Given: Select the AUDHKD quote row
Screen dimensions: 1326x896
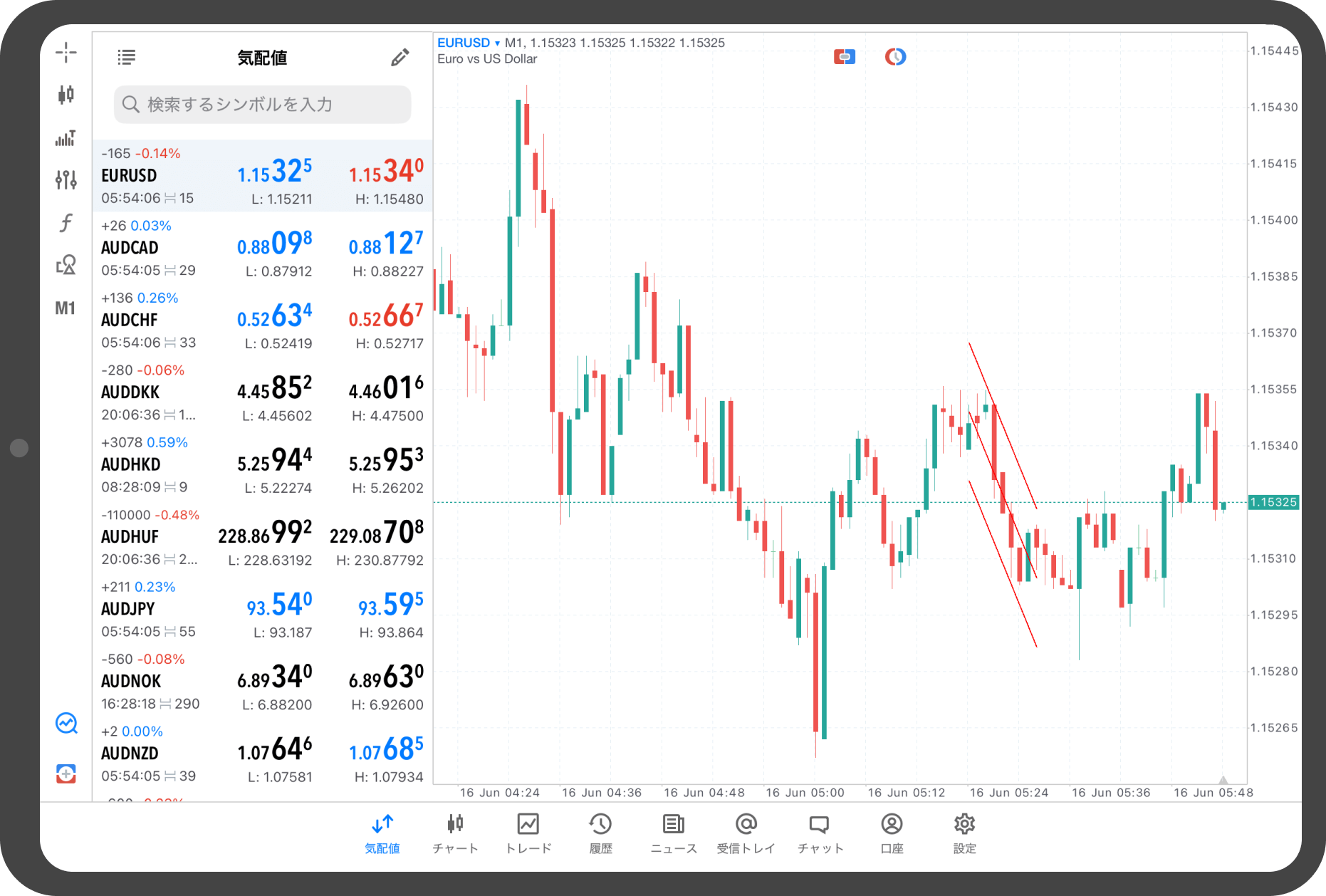Looking at the screenshot, I should pyautogui.click(x=262, y=464).
